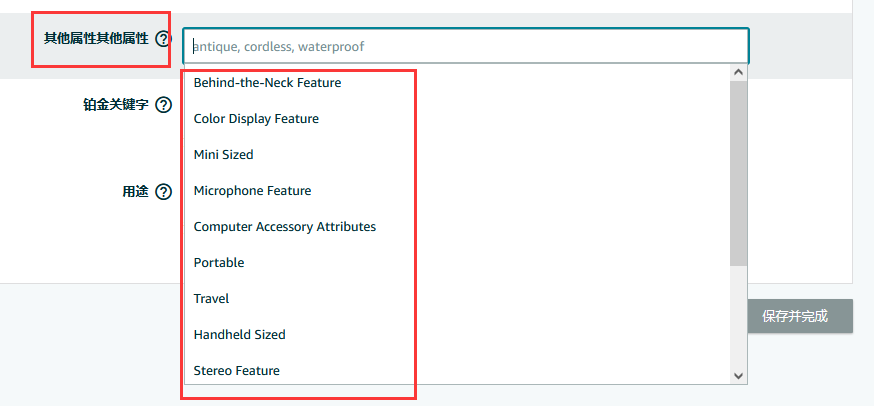Viewport: 874px width, 406px height.
Task: Click help icon next to 铂金关键字
Action: click(163, 105)
